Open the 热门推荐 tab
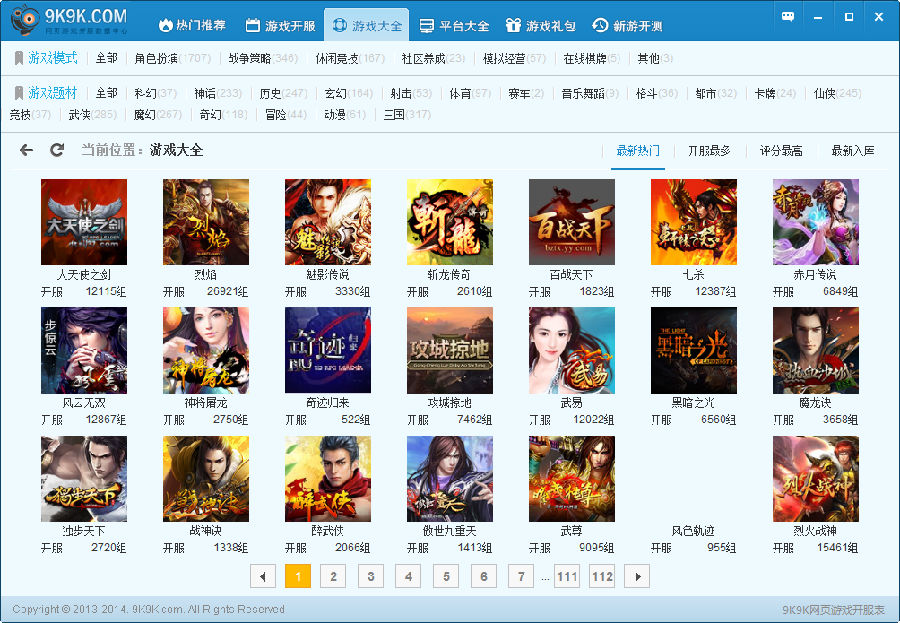The width and height of the screenshot is (900, 623). (192, 25)
